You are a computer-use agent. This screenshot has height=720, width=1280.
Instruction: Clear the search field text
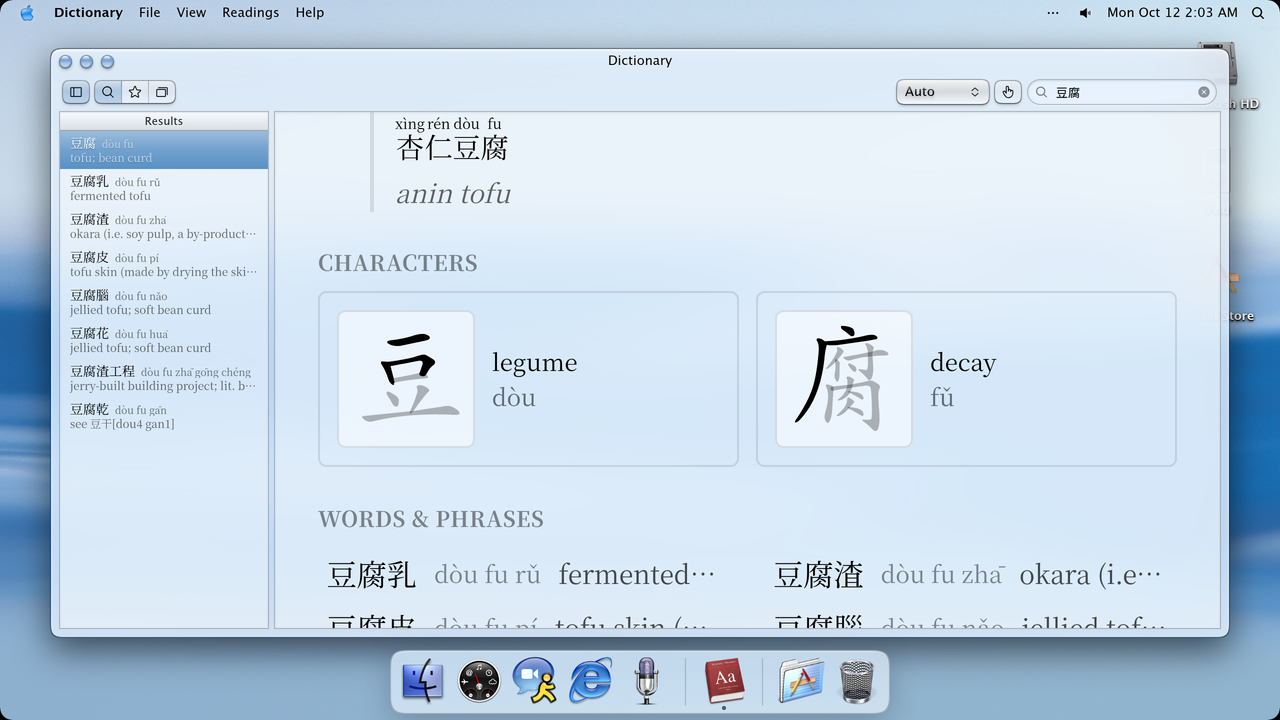(x=1204, y=92)
